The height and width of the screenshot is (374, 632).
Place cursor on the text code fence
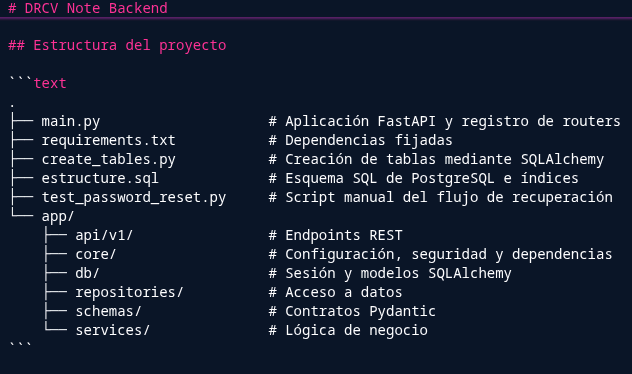(37, 83)
